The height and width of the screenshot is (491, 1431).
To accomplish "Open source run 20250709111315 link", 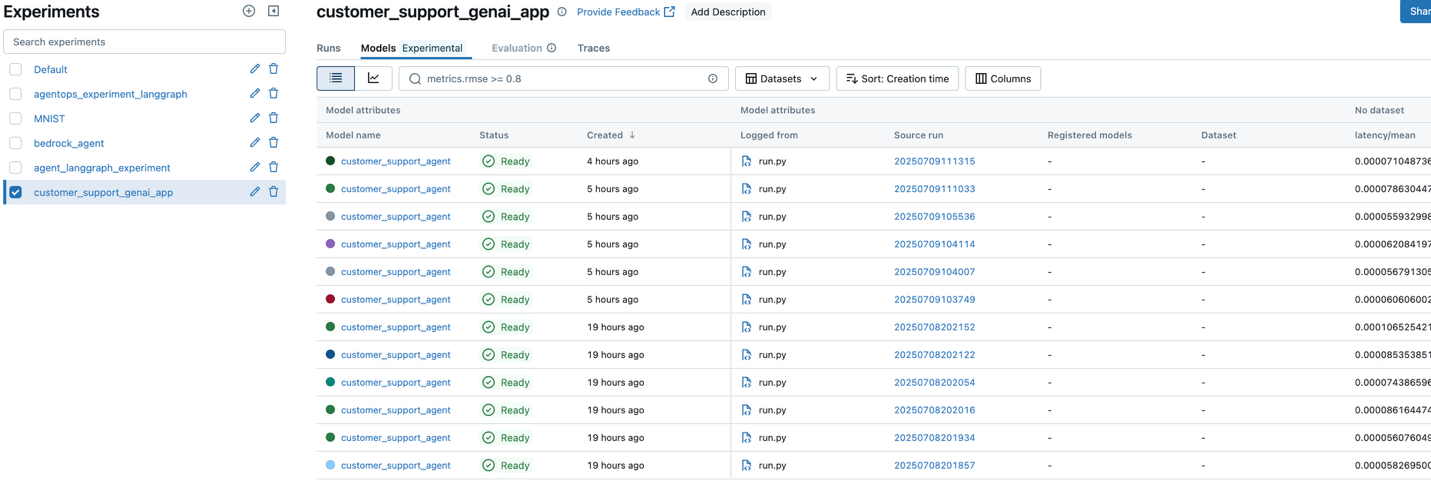I will tap(934, 161).
